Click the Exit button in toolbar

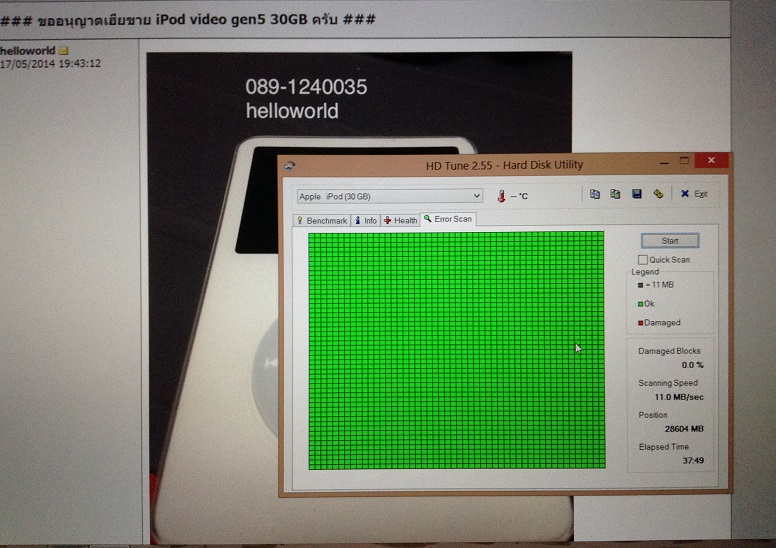click(x=694, y=194)
